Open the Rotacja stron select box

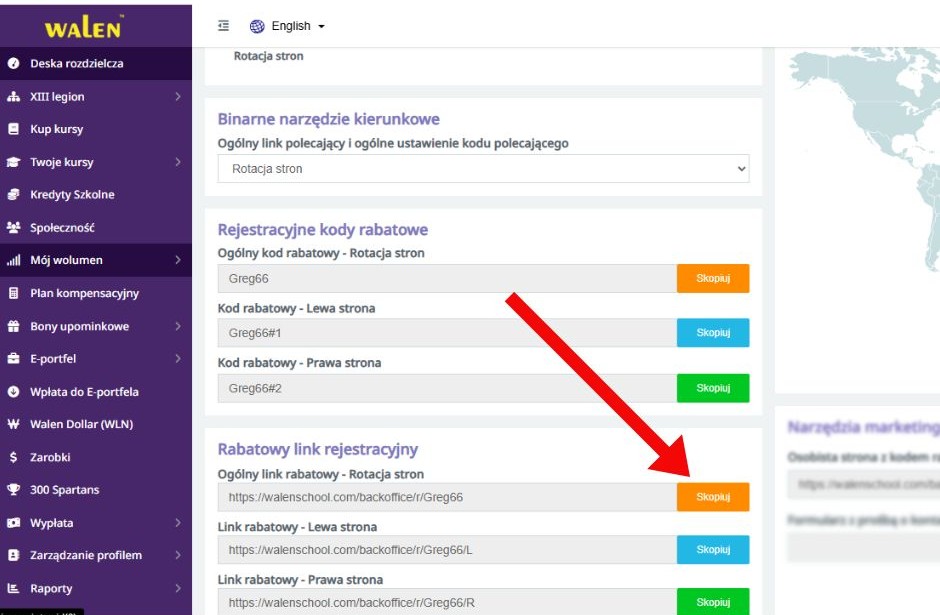point(483,169)
